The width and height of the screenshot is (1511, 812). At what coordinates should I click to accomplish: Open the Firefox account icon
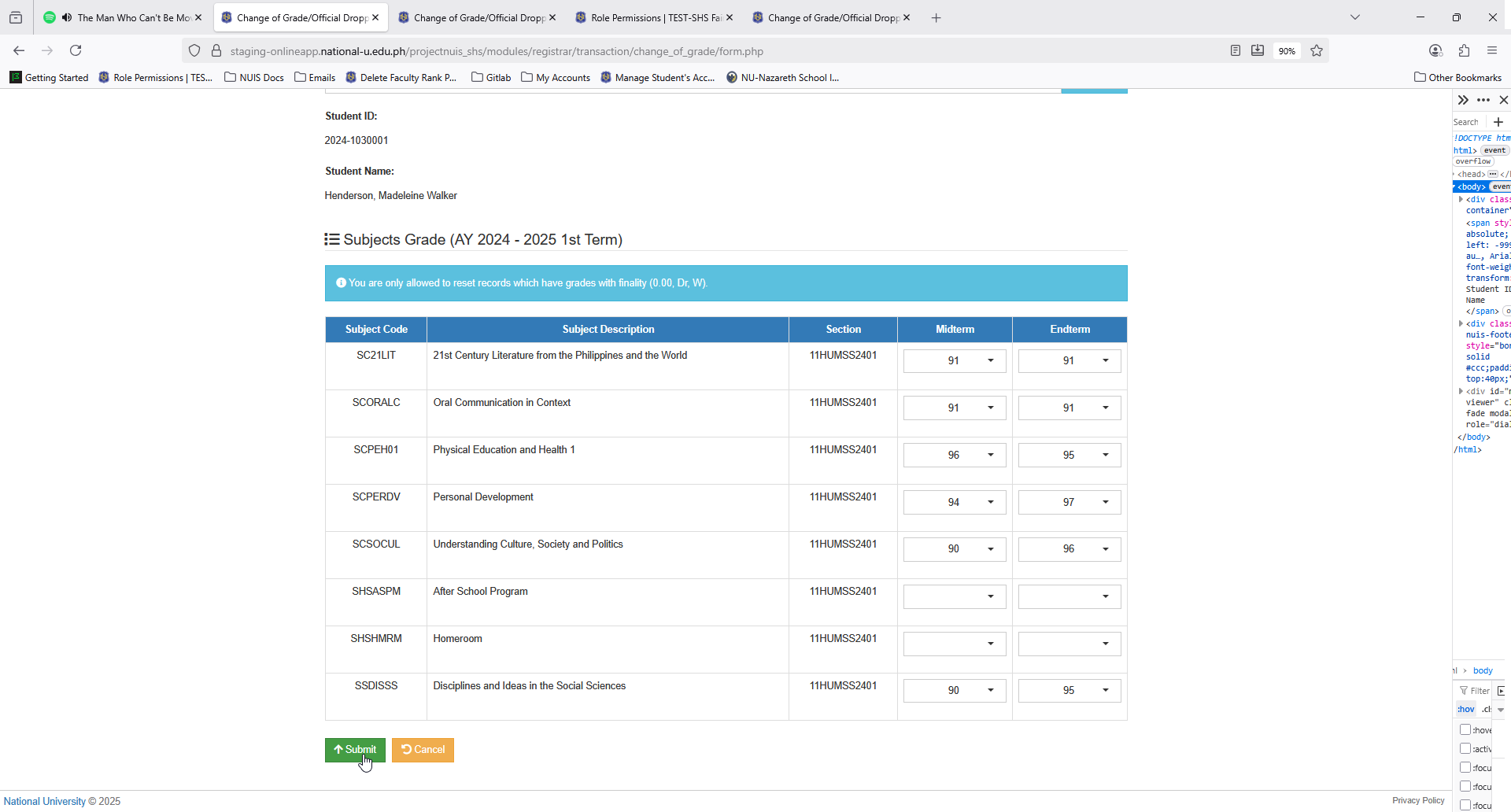[1435, 50]
